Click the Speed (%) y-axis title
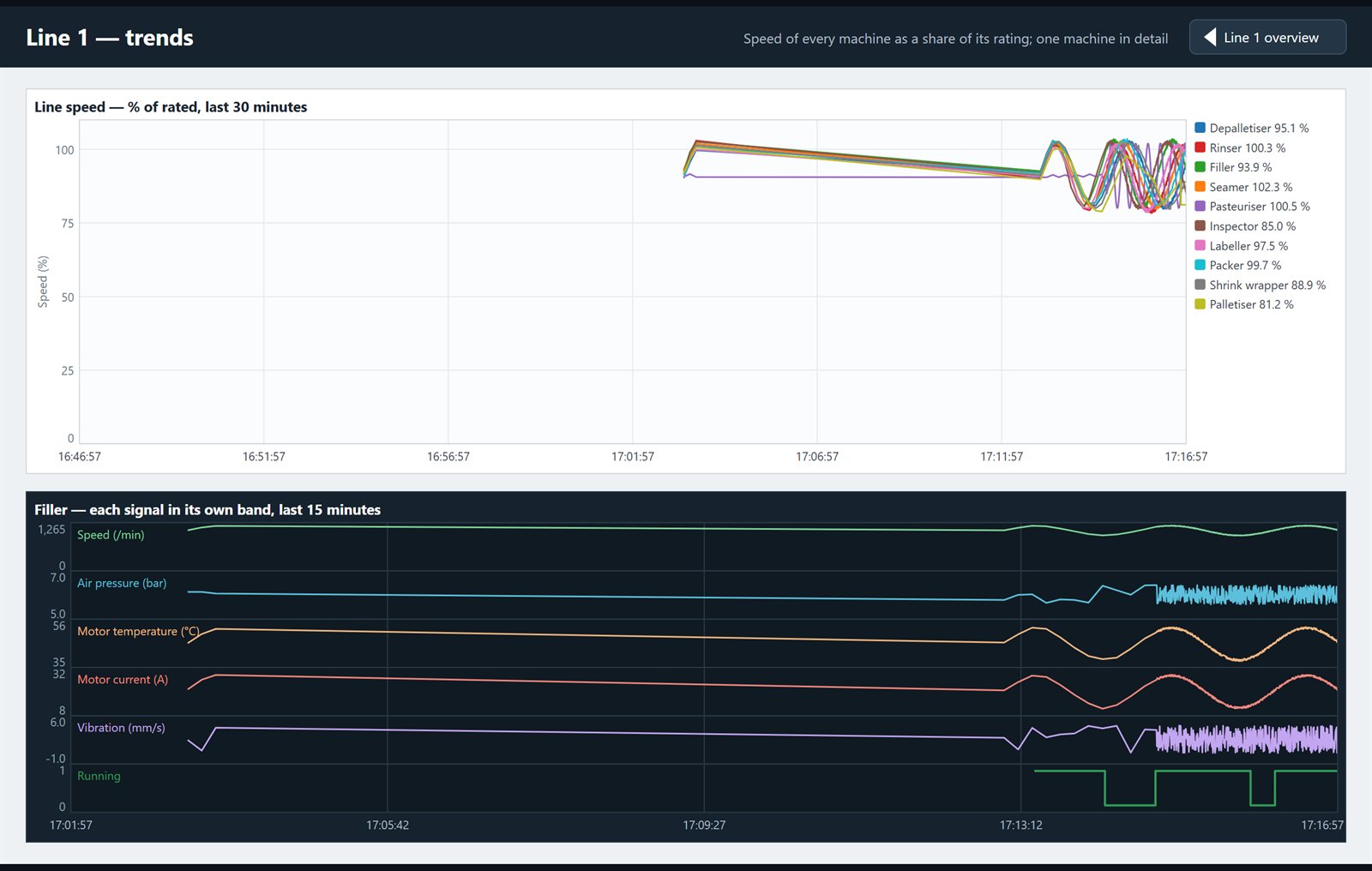Image resolution: width=1372 pixels, height=871 pixels. [43, 282]
